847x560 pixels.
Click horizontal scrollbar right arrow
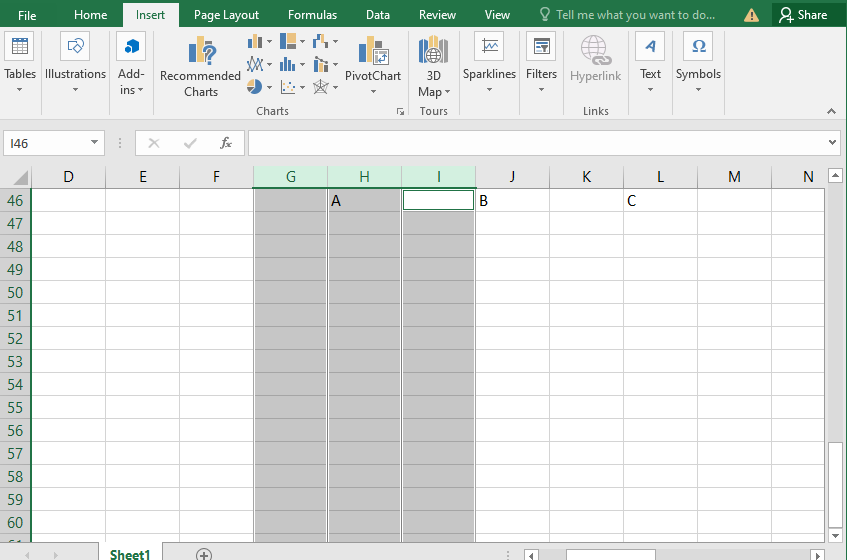tap(818, 555)
